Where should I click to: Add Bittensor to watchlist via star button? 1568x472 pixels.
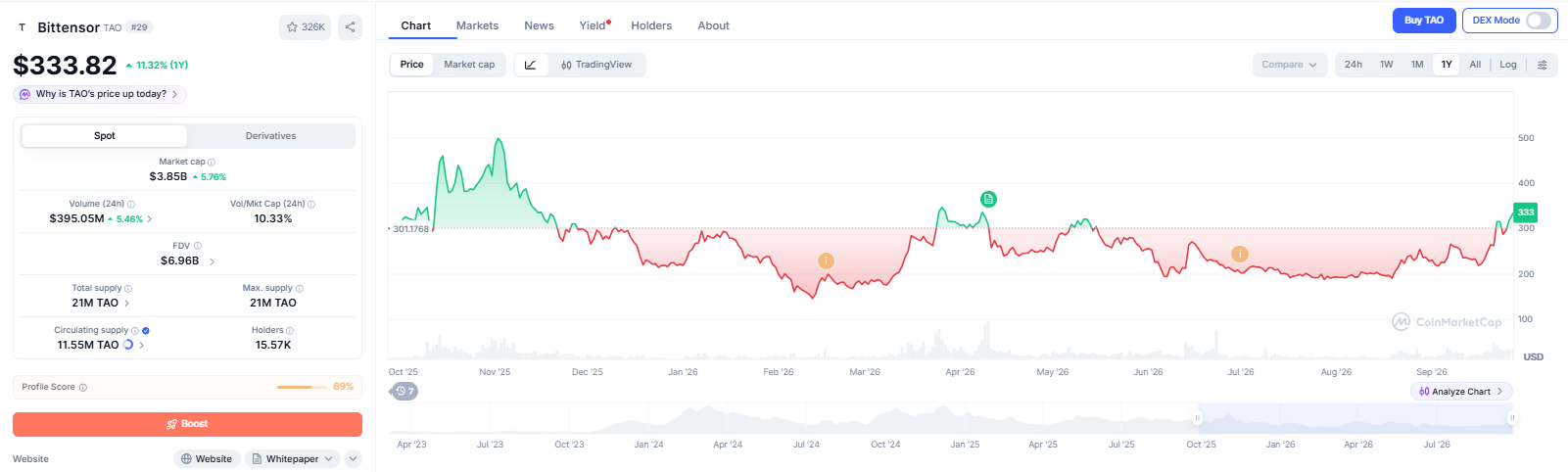[x=306, y=27]
